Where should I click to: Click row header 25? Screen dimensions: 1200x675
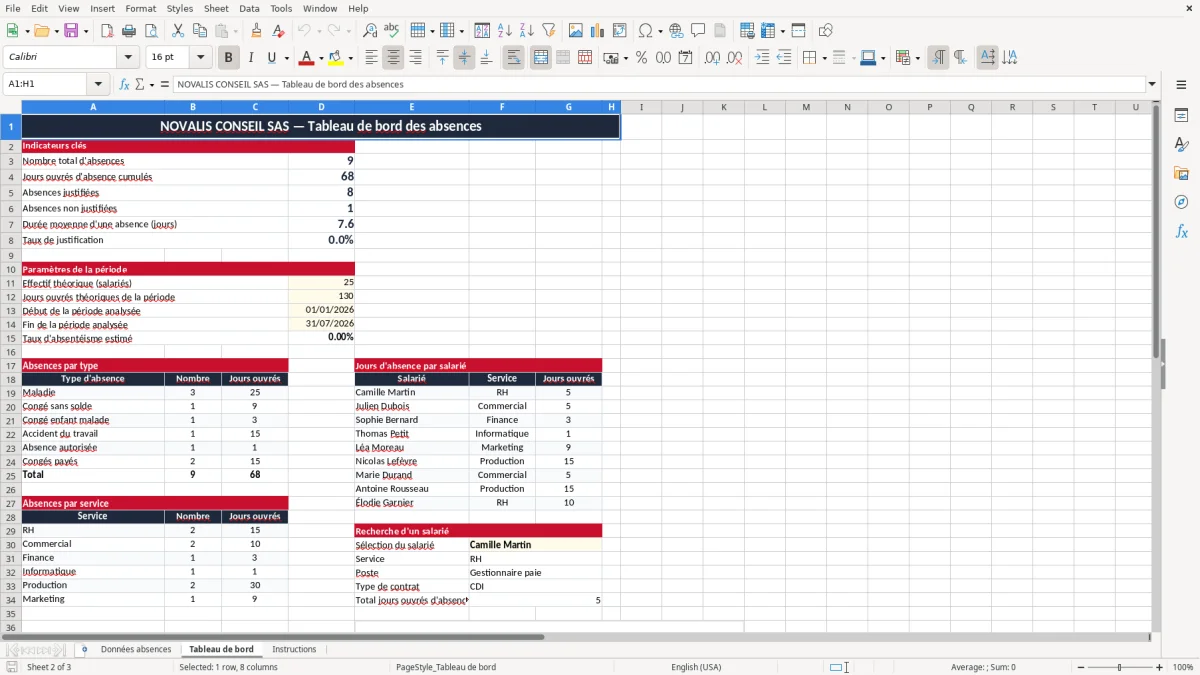tap(11, 475)
